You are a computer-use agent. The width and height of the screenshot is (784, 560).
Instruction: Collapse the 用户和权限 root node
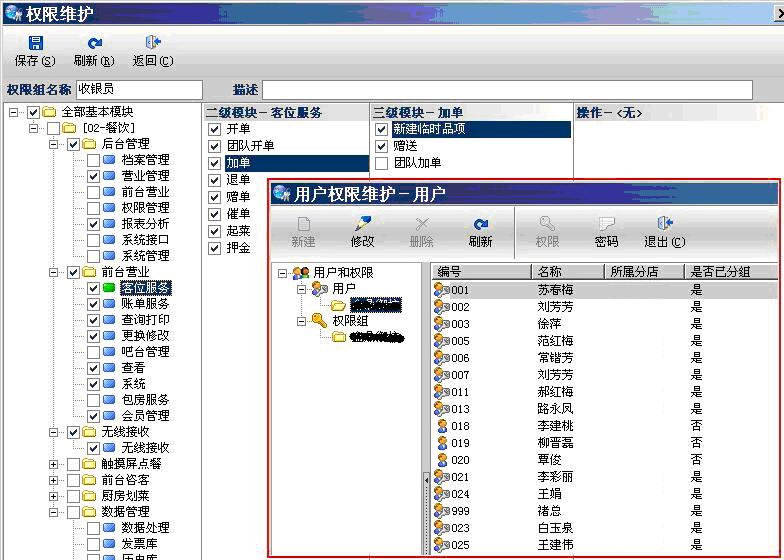(283, 273)
